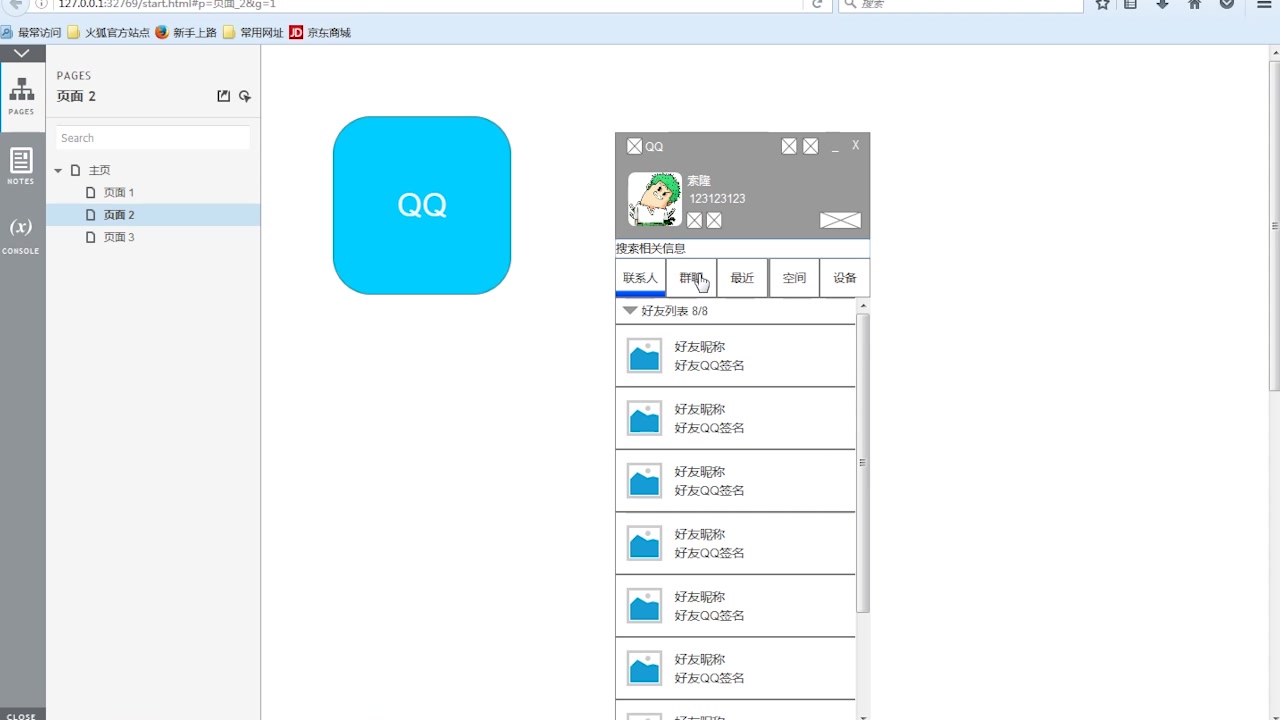The image size is (1280, 720).
Task: Click the mail placeholder icon in QQ header
Action: 840,220
